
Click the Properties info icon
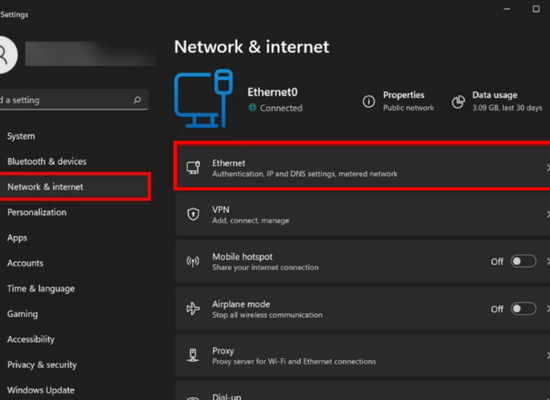369,101
